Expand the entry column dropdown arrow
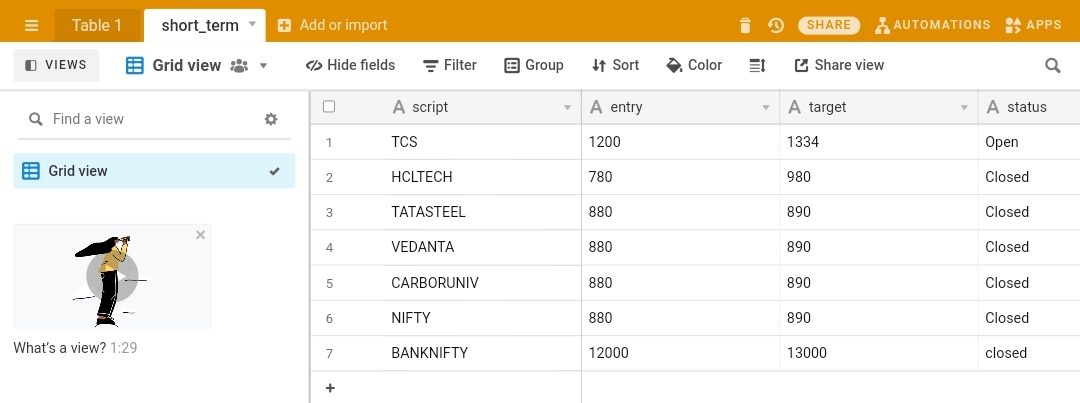1080x403 pixels. (765, 107)
